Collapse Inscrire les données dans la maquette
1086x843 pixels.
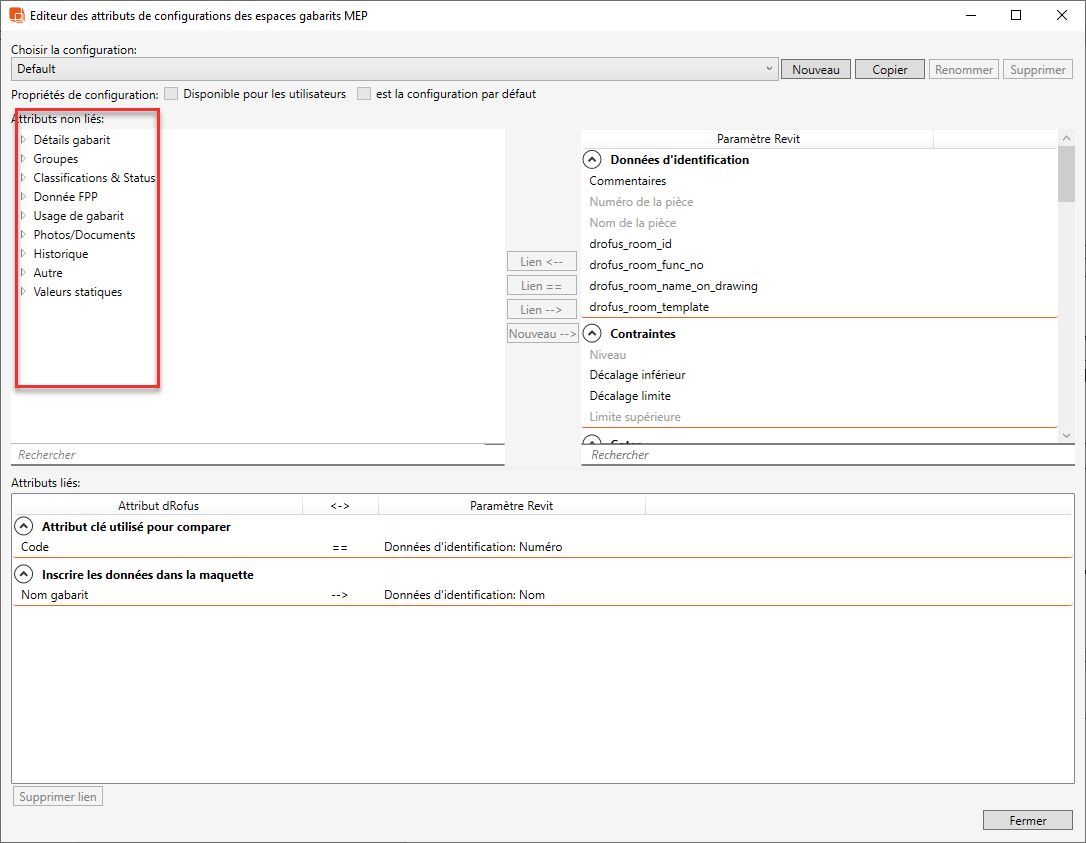tap(23, 575)
